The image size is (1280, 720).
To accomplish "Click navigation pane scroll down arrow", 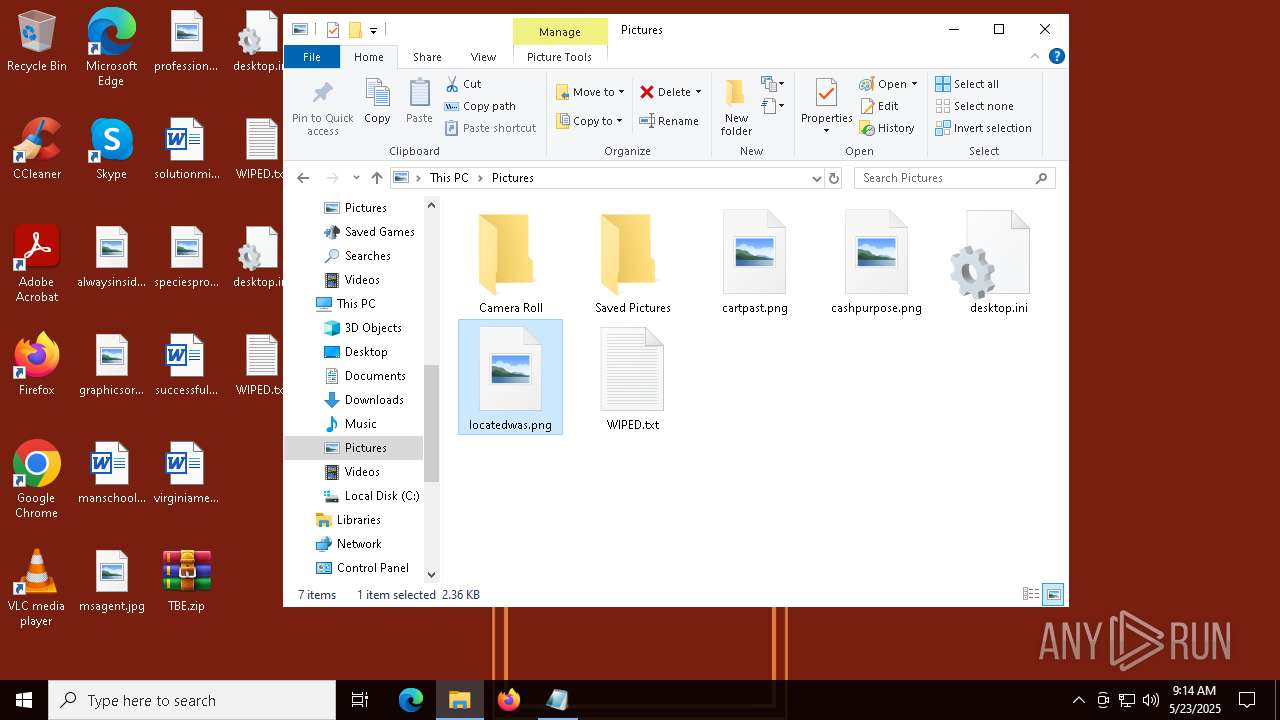I will 432,575.
